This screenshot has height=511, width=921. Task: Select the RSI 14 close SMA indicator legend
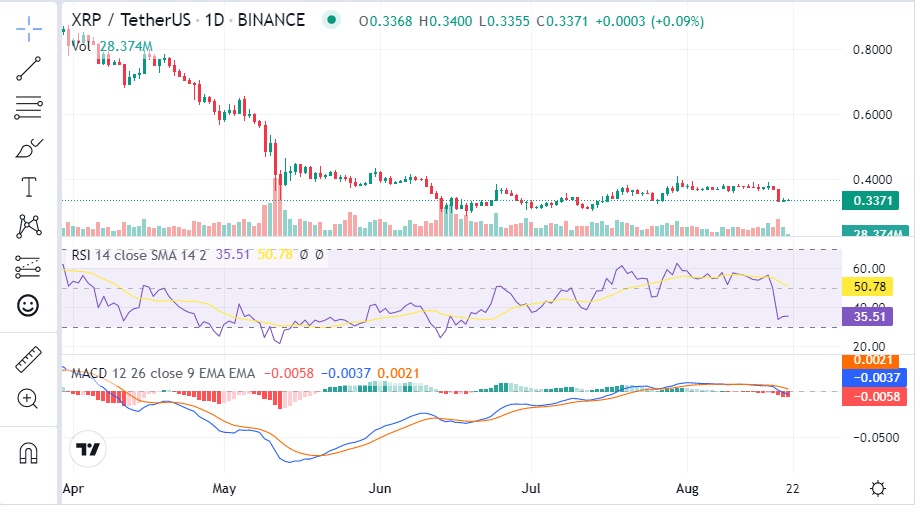[x=139, y=255]
